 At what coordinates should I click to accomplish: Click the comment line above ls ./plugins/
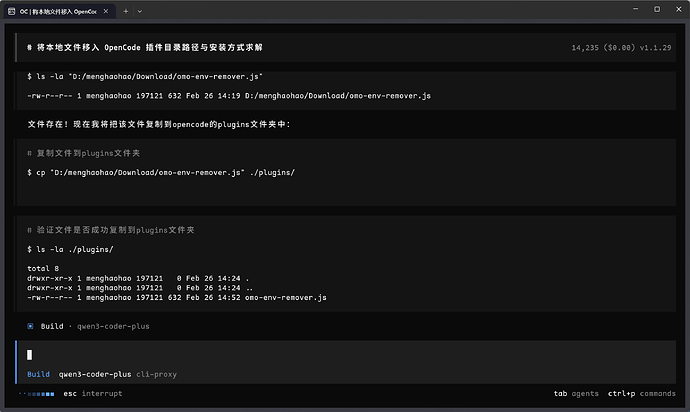pos(110,230)
